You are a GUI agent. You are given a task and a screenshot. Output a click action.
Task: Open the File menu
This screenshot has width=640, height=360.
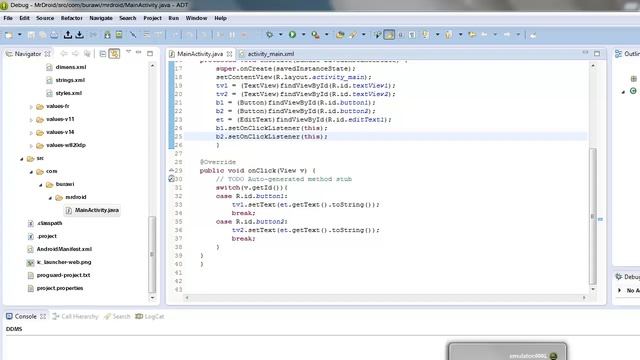(x=8, y=18)
